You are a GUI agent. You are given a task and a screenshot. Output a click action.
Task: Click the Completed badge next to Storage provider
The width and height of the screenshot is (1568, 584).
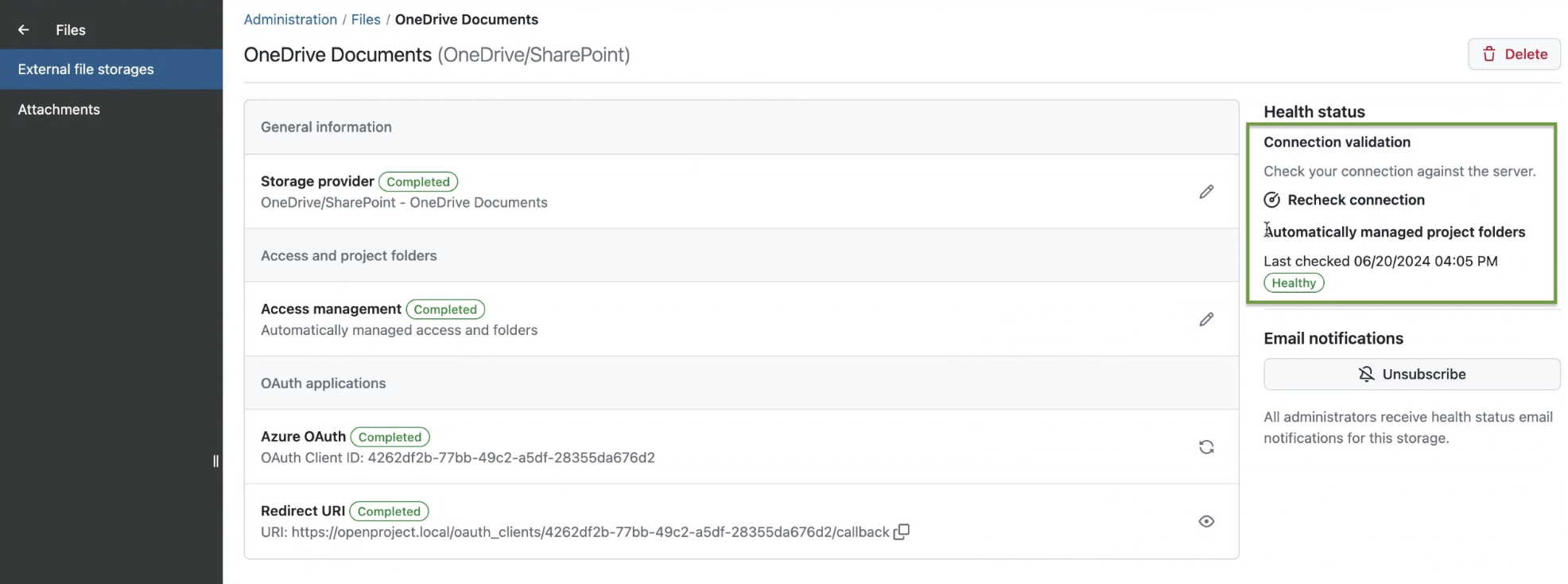pyautogui.click(x=417, y=181)
